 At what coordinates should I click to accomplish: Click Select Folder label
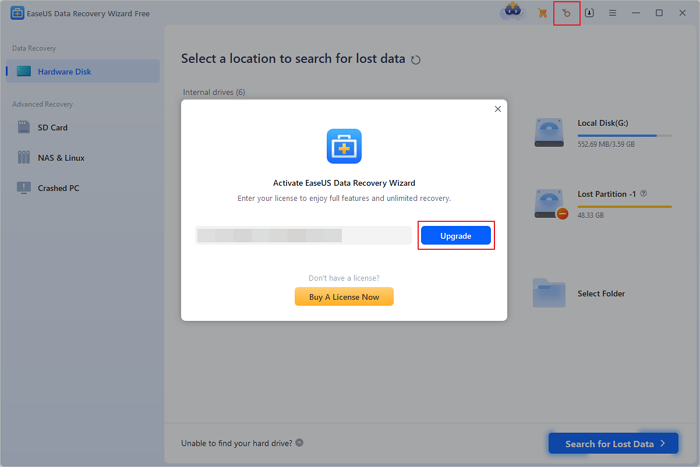pyautogui.click(x=601, y=293)
